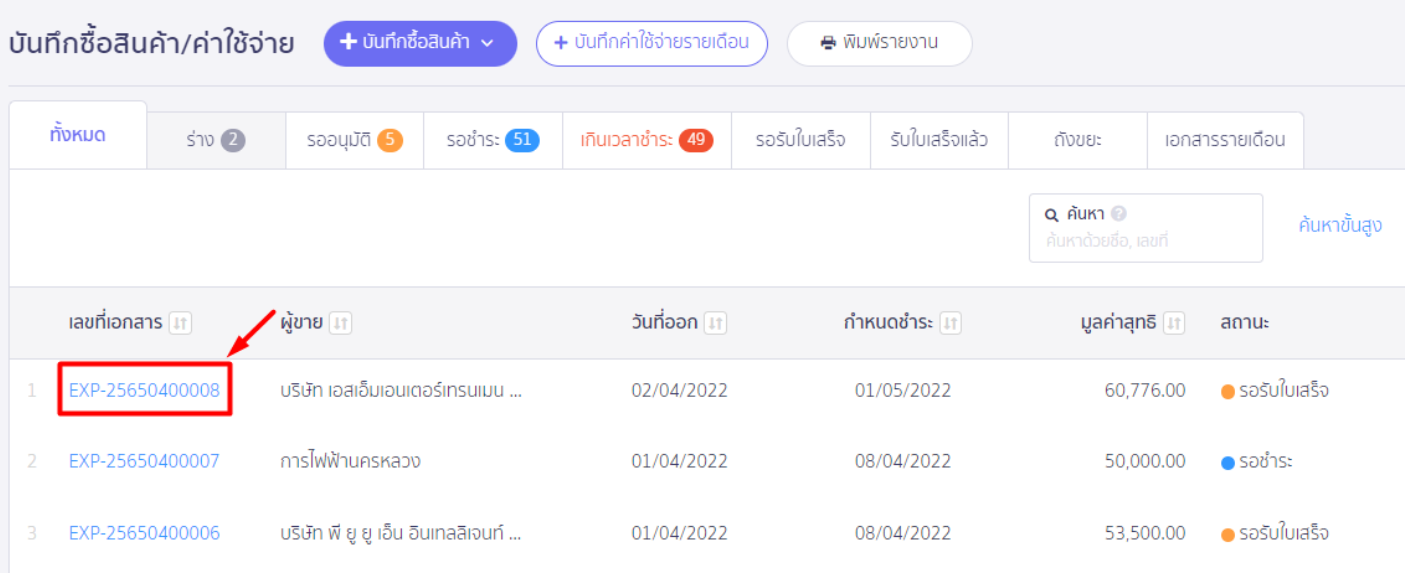Open the บันทึกซื้อสินค้า dropdown button
This screenshot has height=573, width=1405.
420,43
